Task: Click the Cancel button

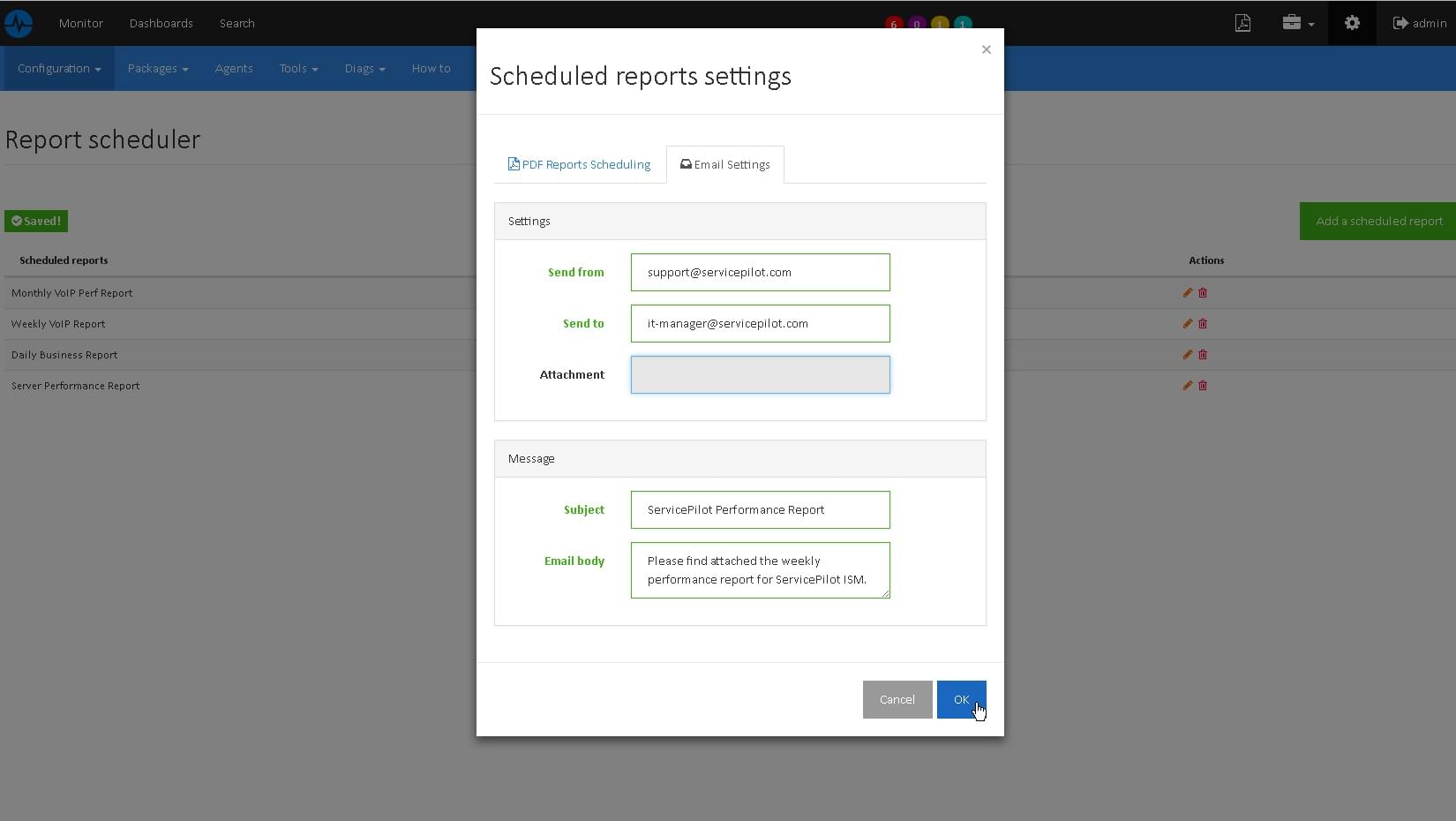Action: click(897, 699)
